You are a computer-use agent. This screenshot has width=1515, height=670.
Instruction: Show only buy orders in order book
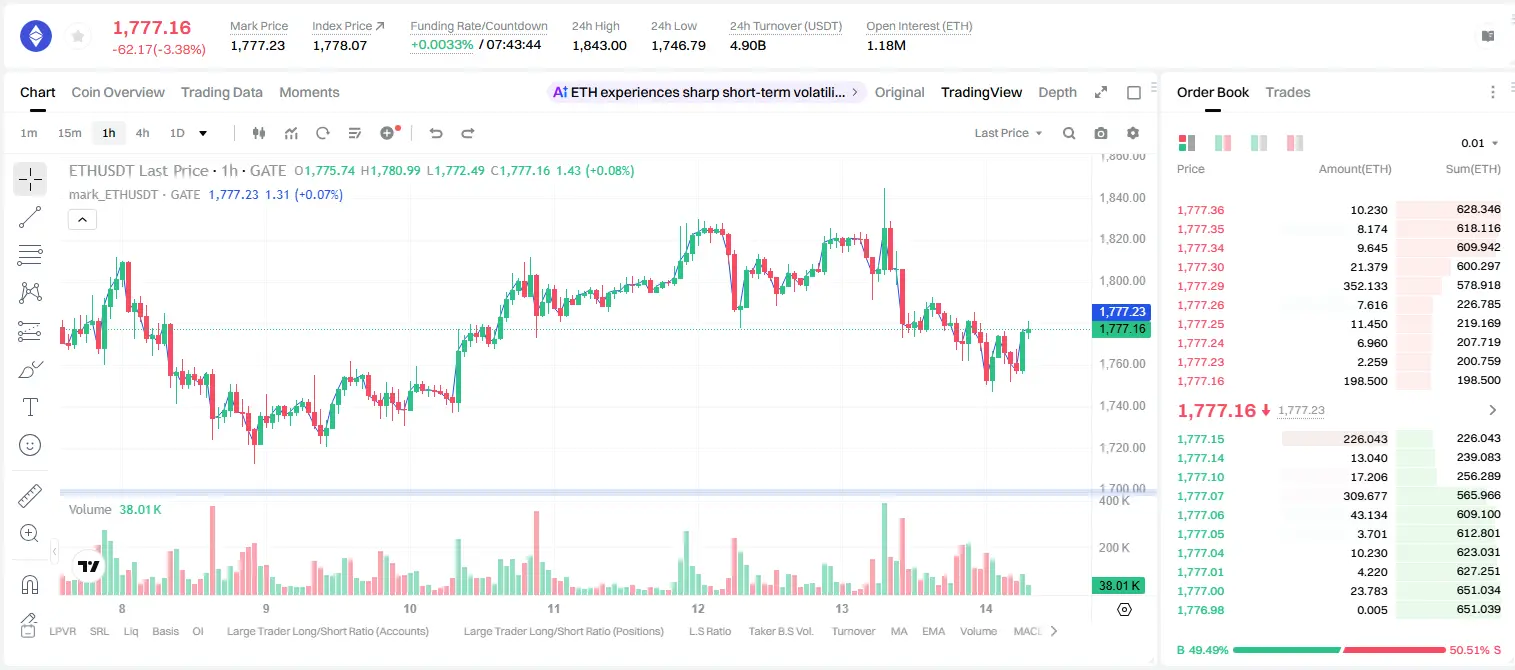click(x=1259, y=143)
